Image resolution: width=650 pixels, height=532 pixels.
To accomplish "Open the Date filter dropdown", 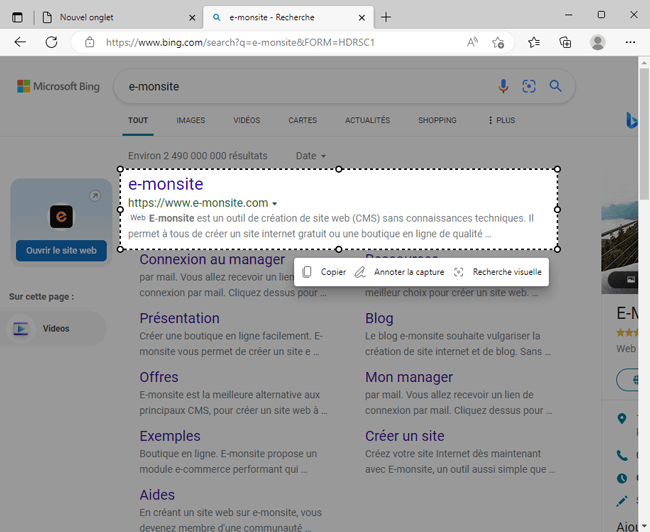I will pos(311,156).
